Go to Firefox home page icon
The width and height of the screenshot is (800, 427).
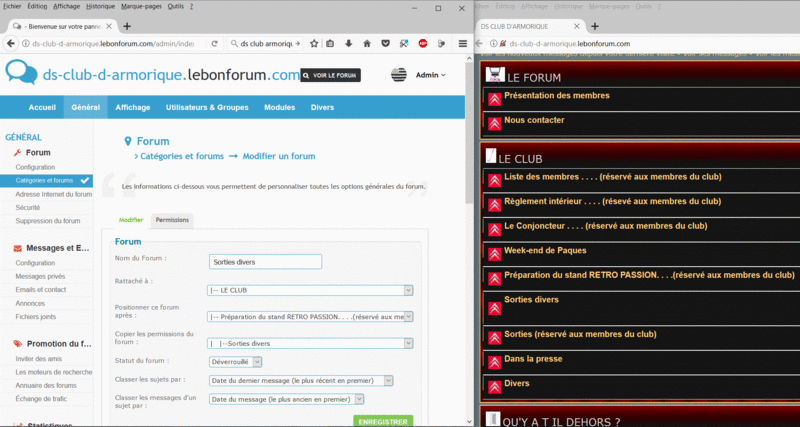pyautogui.click(x=367, y=44)
